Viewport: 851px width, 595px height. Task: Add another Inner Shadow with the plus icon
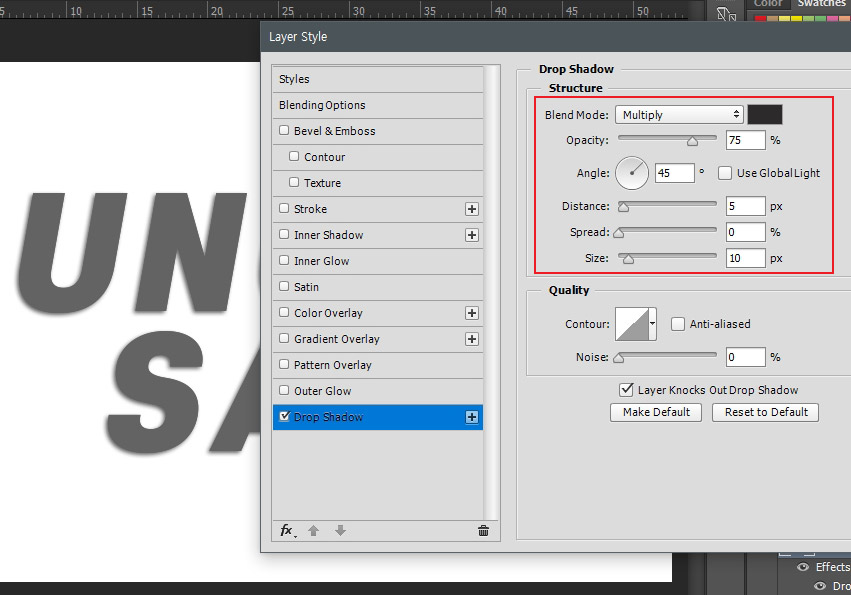coord(472,235)
